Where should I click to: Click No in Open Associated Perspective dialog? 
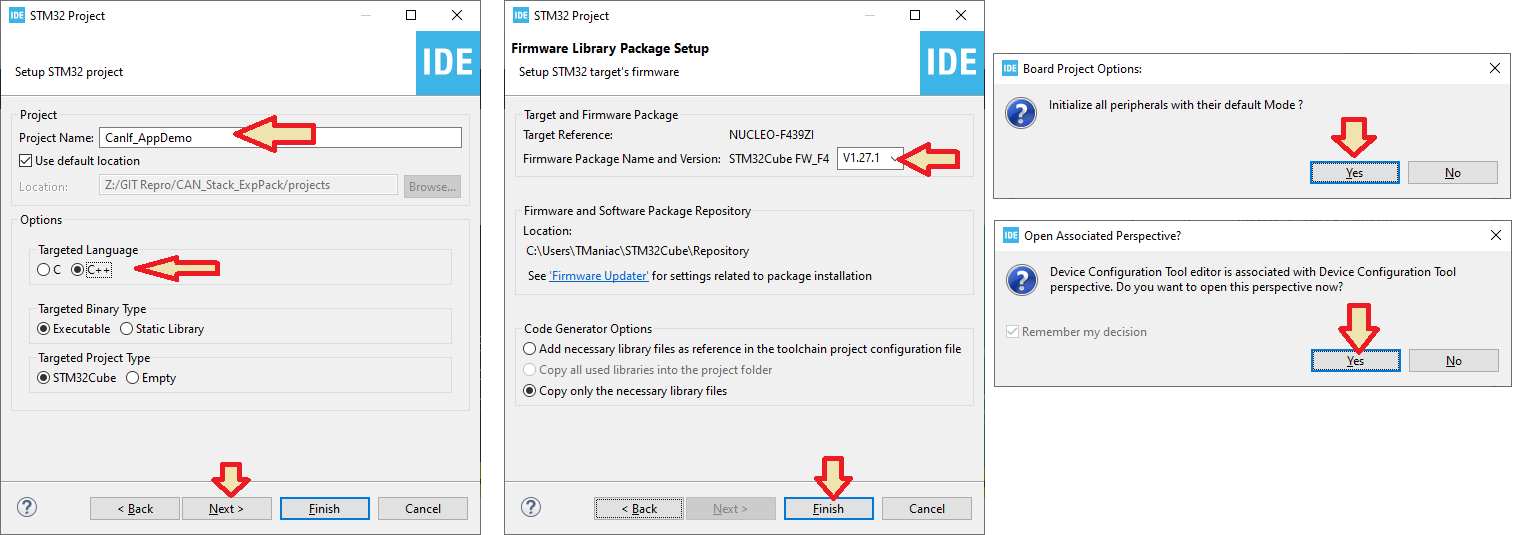1454,360
